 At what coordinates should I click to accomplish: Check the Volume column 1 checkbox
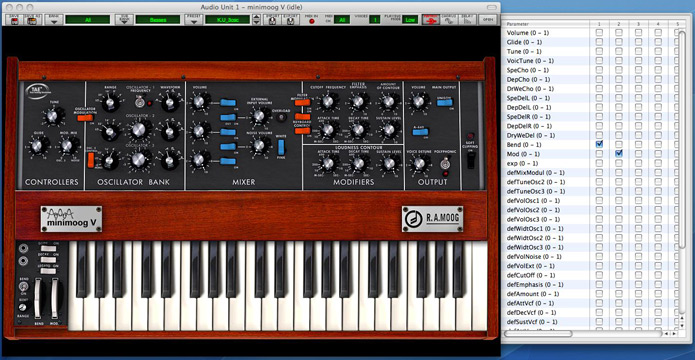[599, 32]
